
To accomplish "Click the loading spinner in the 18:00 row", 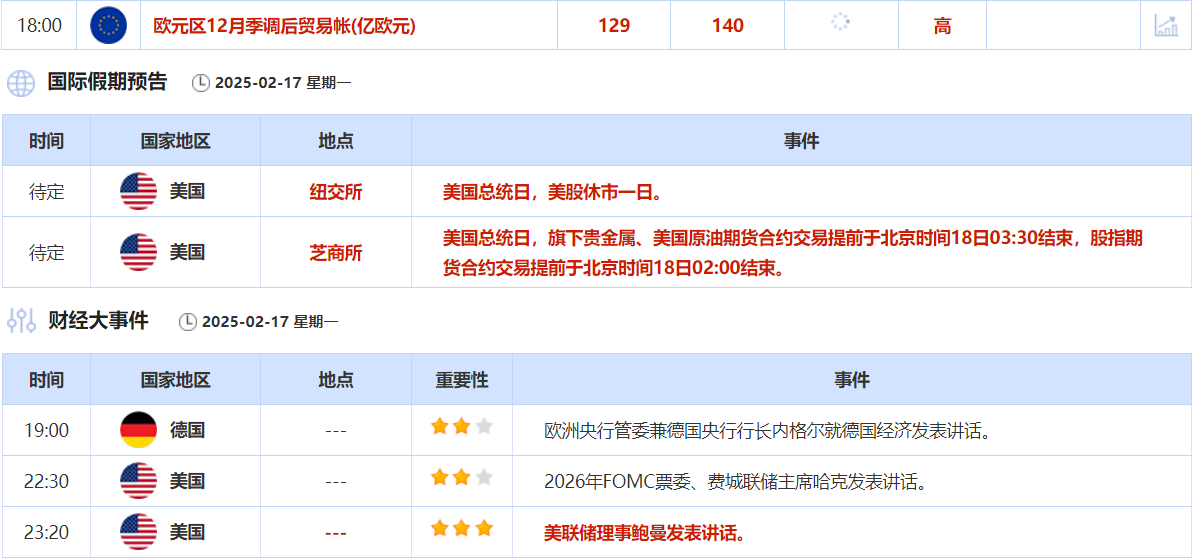I will tap(841, 22).
